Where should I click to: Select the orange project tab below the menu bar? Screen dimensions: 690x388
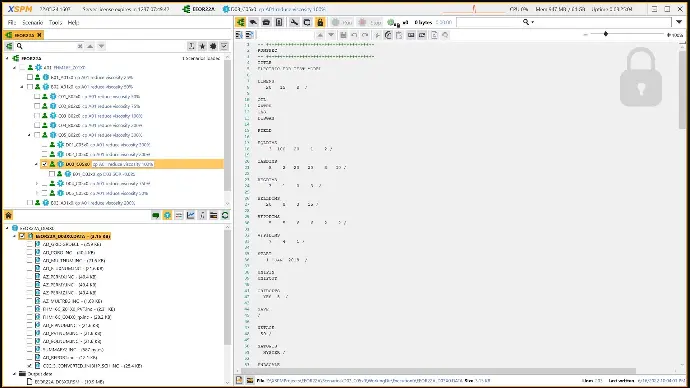click(x=23, y=35)
